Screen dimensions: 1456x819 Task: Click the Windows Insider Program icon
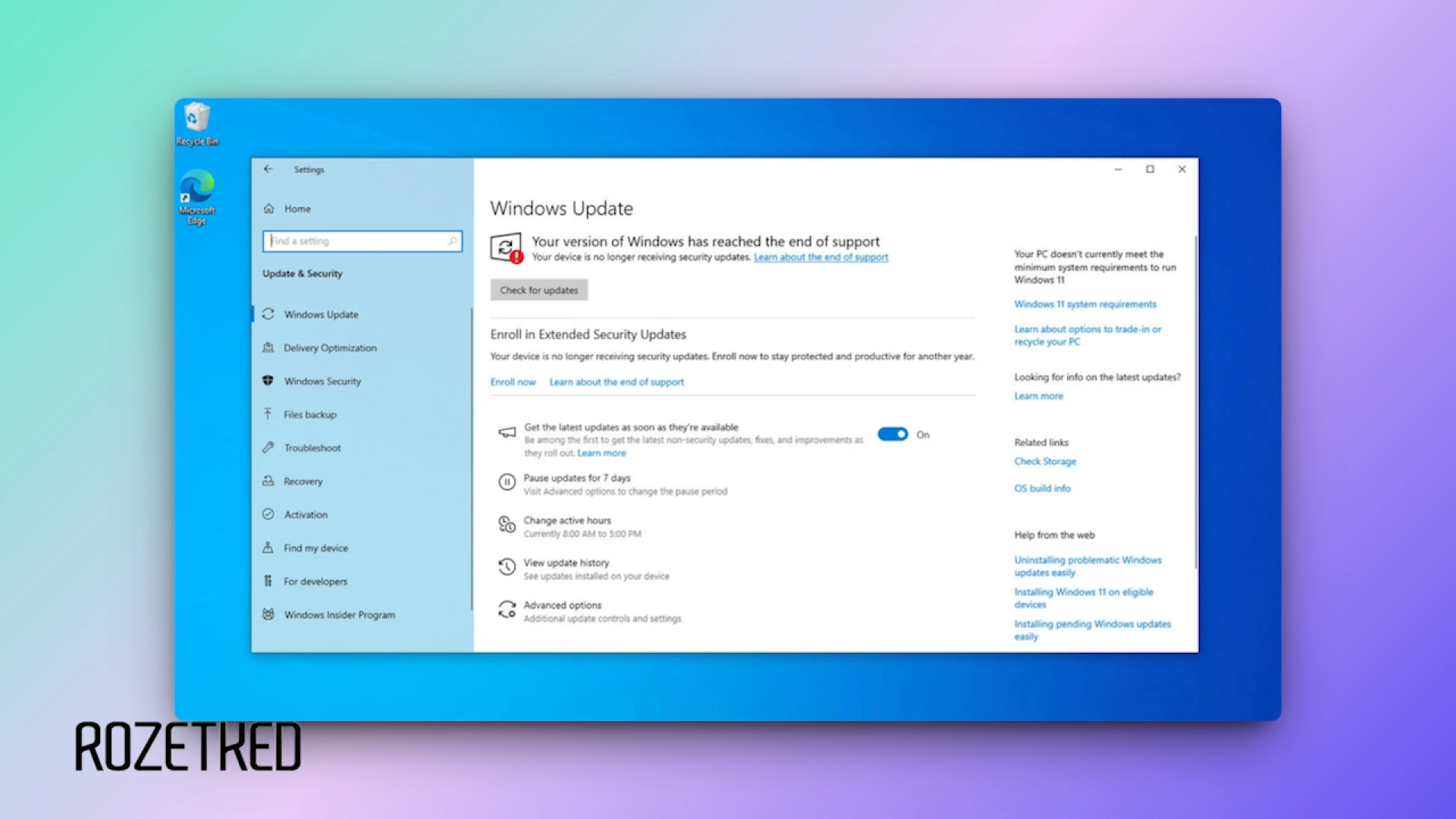268,614
